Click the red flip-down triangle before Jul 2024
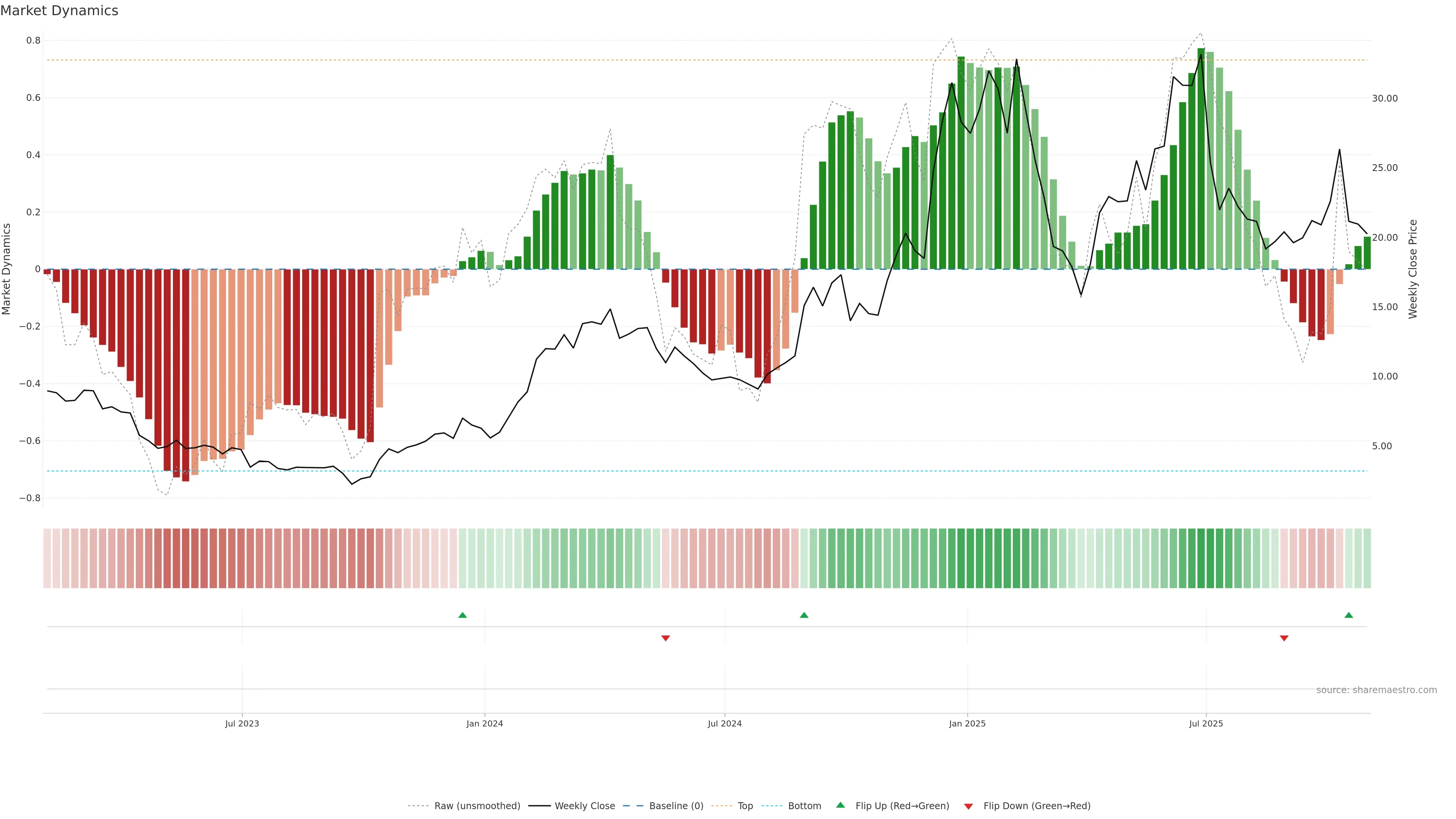 click(x=665, y=638)
